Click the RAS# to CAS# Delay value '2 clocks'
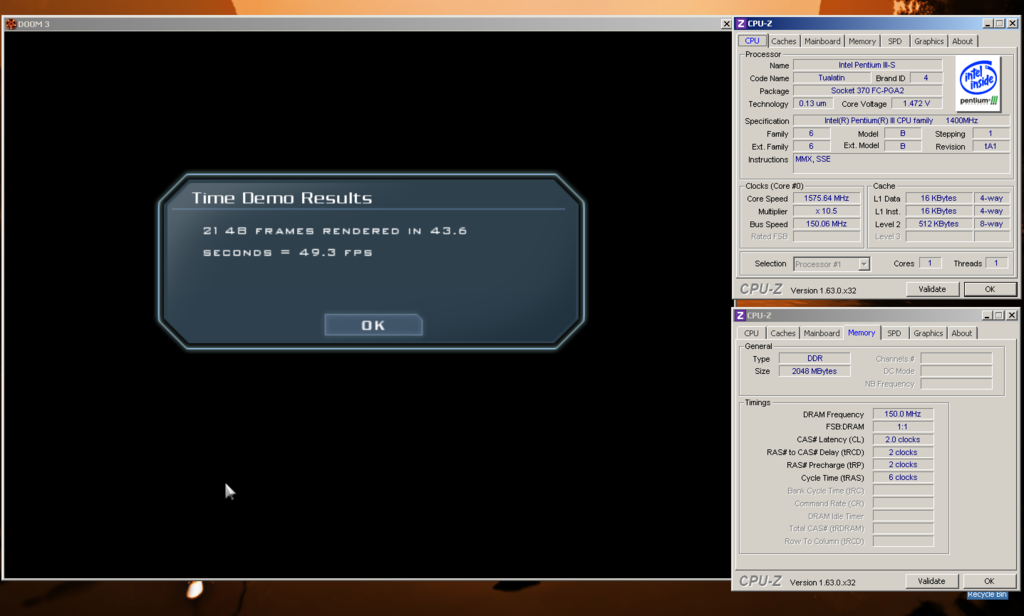Screen dimensions: 1024x616 903,453
